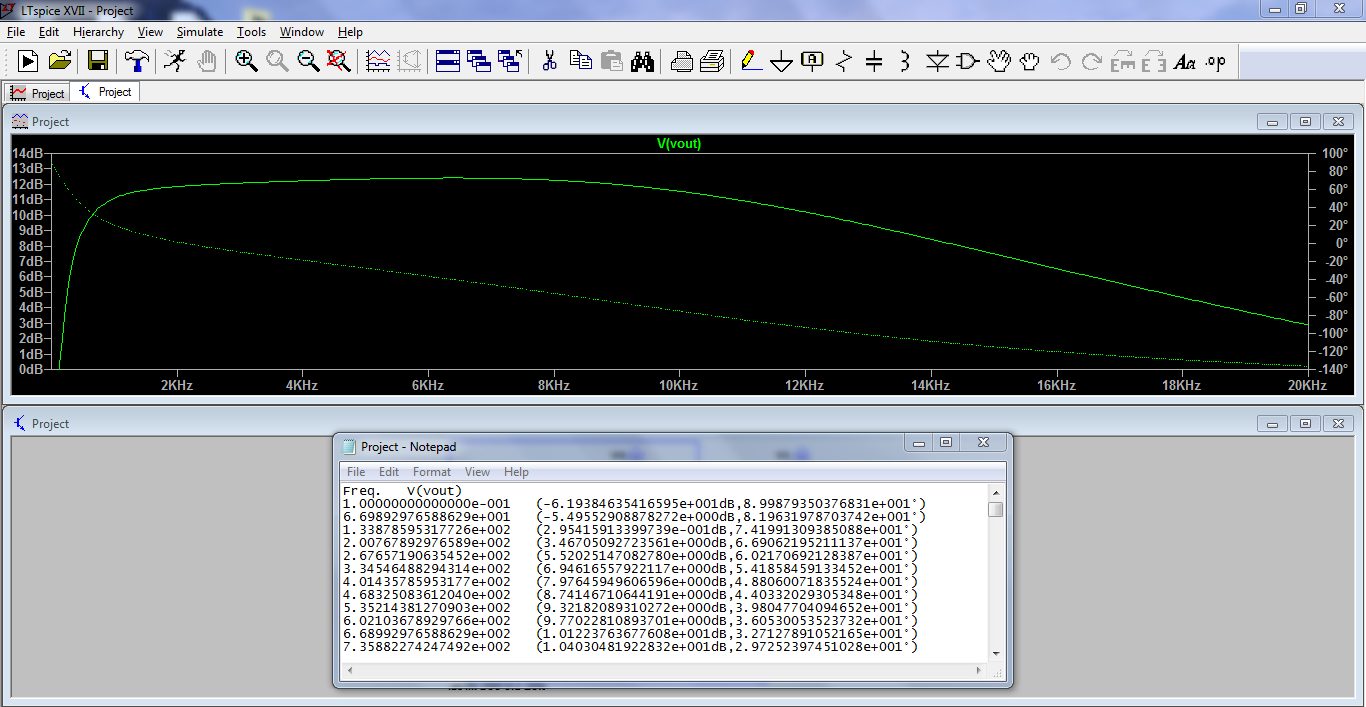
Task: Click the Autorange plot icon
Action: (378, 61)
